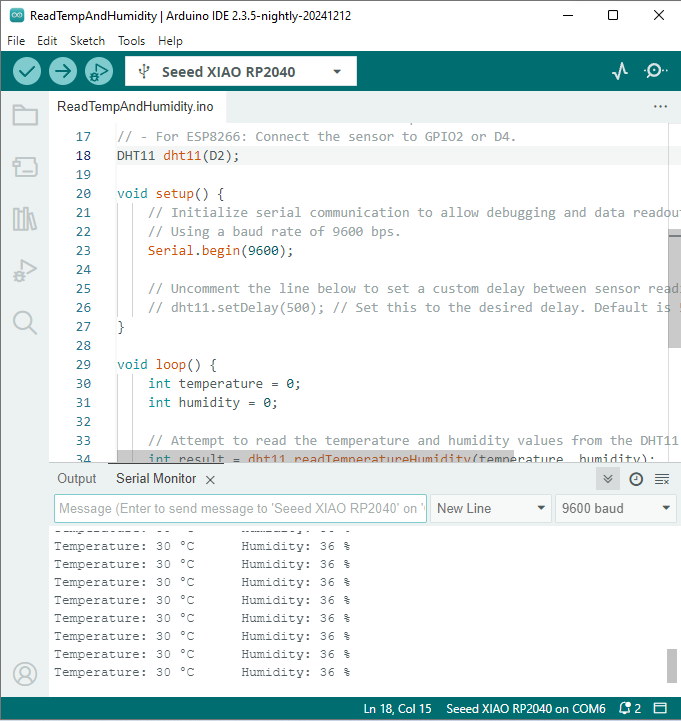681x721 pixels.
Task: Open the Library Manager books icon
Action: click(25, 219)
